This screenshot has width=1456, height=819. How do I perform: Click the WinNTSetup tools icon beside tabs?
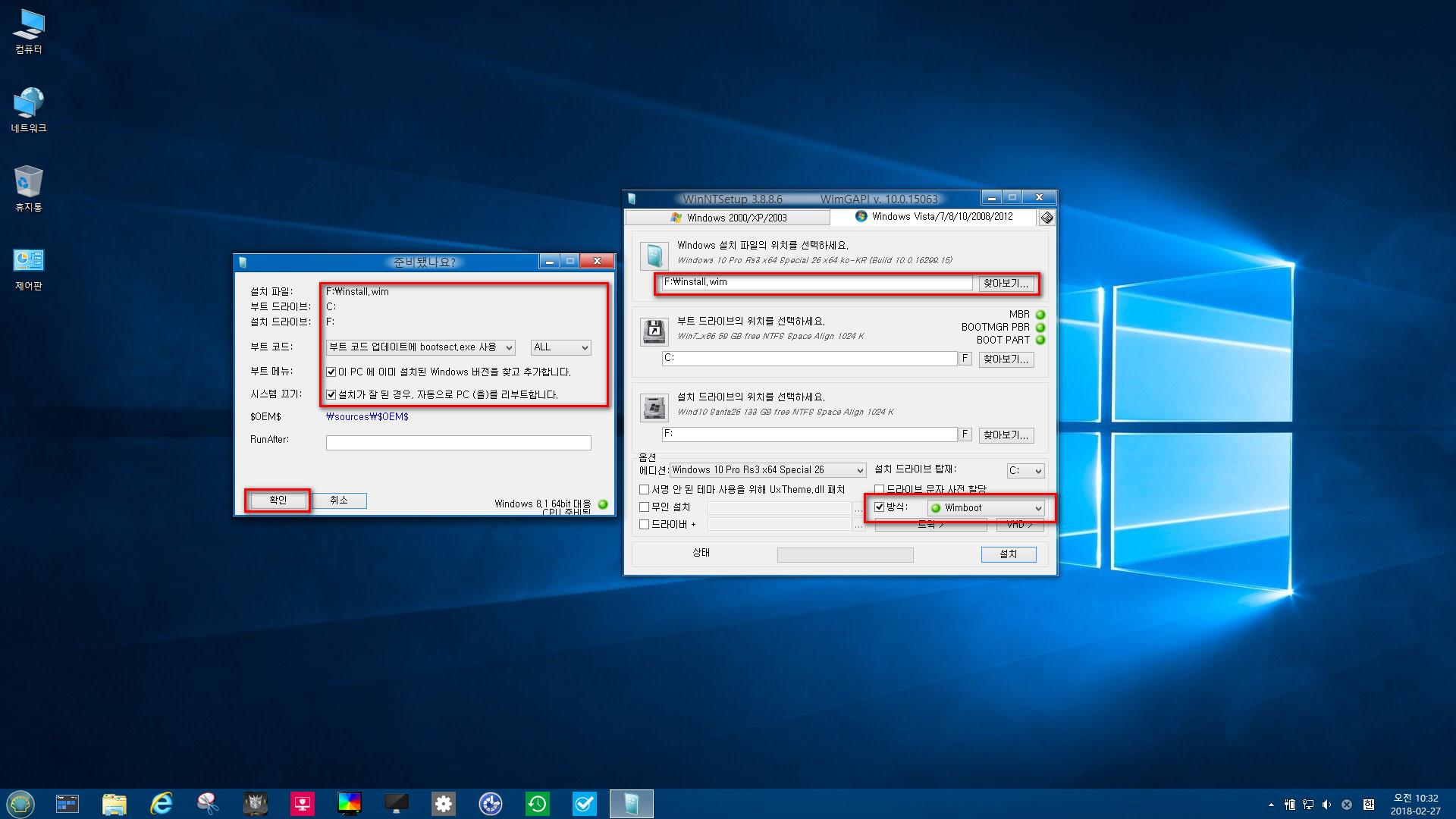tap(1046, 218)
